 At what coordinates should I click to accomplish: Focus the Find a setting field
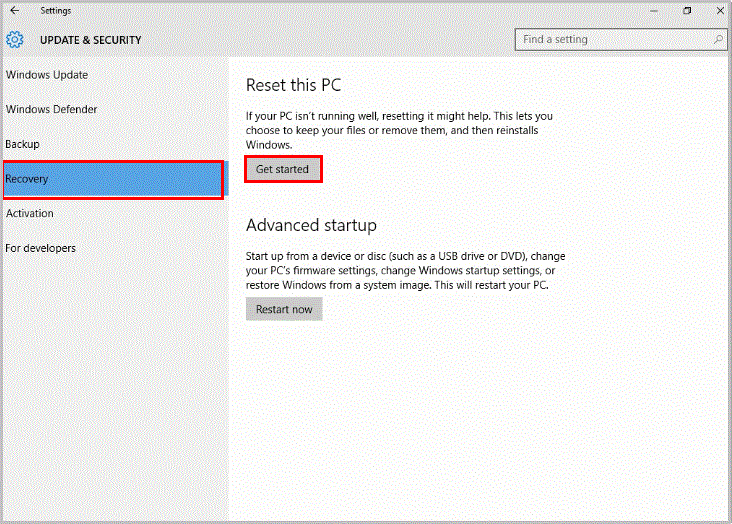click(x=620, y=40)
